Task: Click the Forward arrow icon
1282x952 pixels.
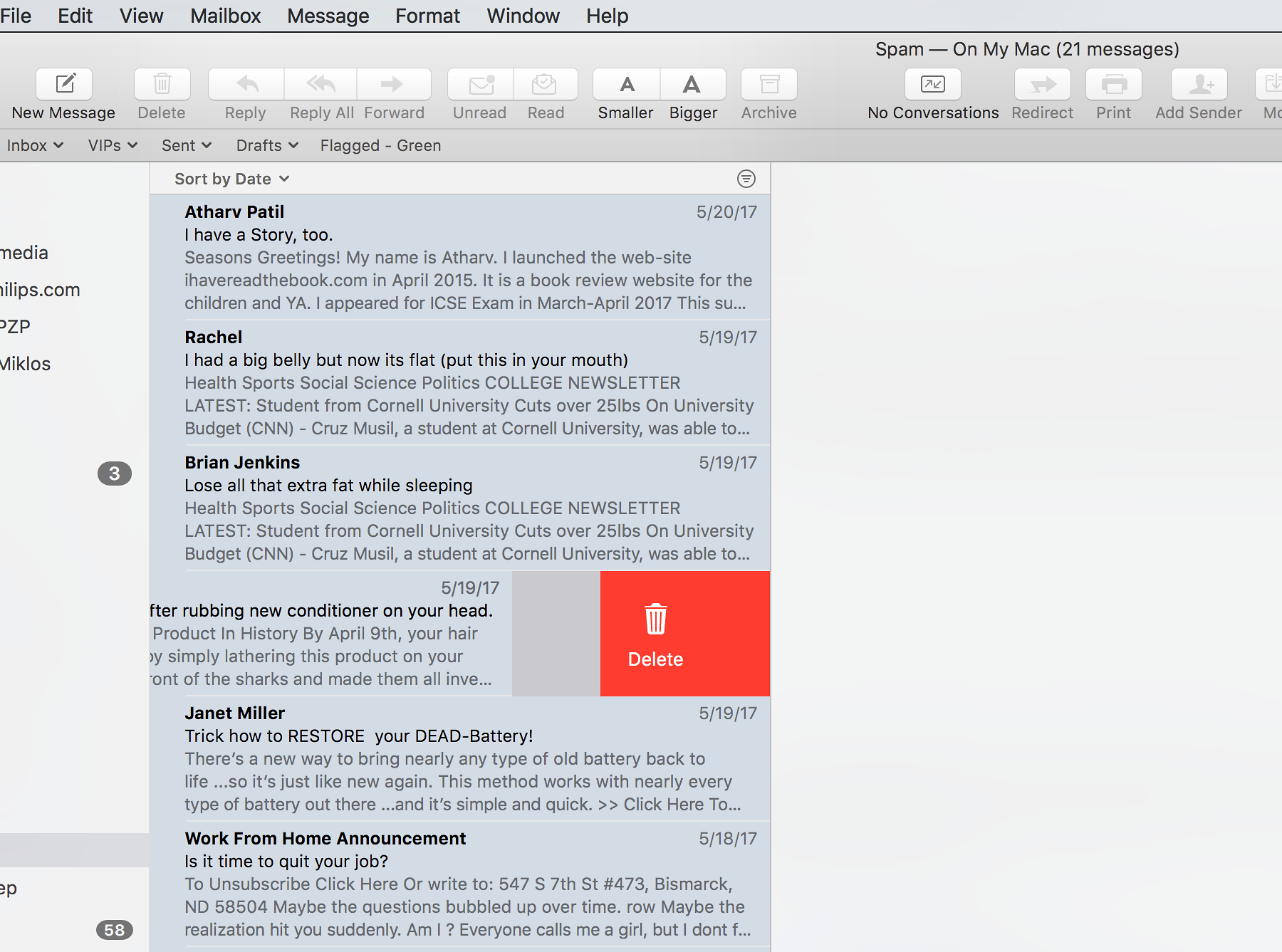Action: coord(394,85)
